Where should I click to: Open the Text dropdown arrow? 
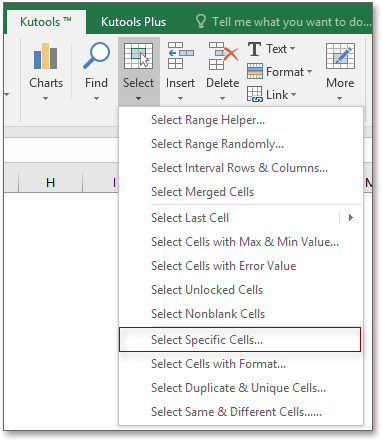(x=292, y=49)
